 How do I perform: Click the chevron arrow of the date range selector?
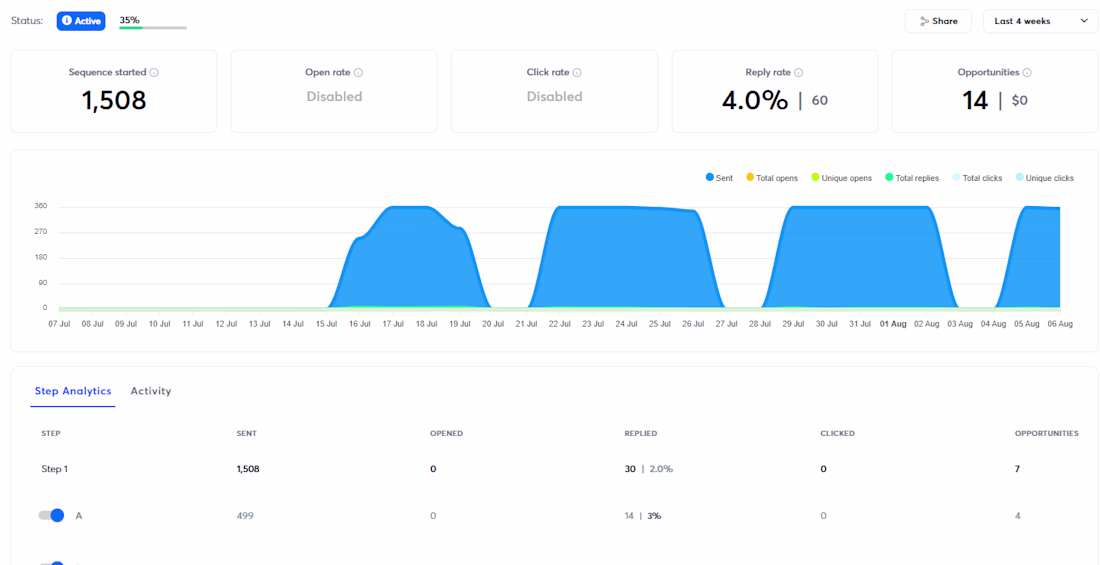click(1084, 21)
